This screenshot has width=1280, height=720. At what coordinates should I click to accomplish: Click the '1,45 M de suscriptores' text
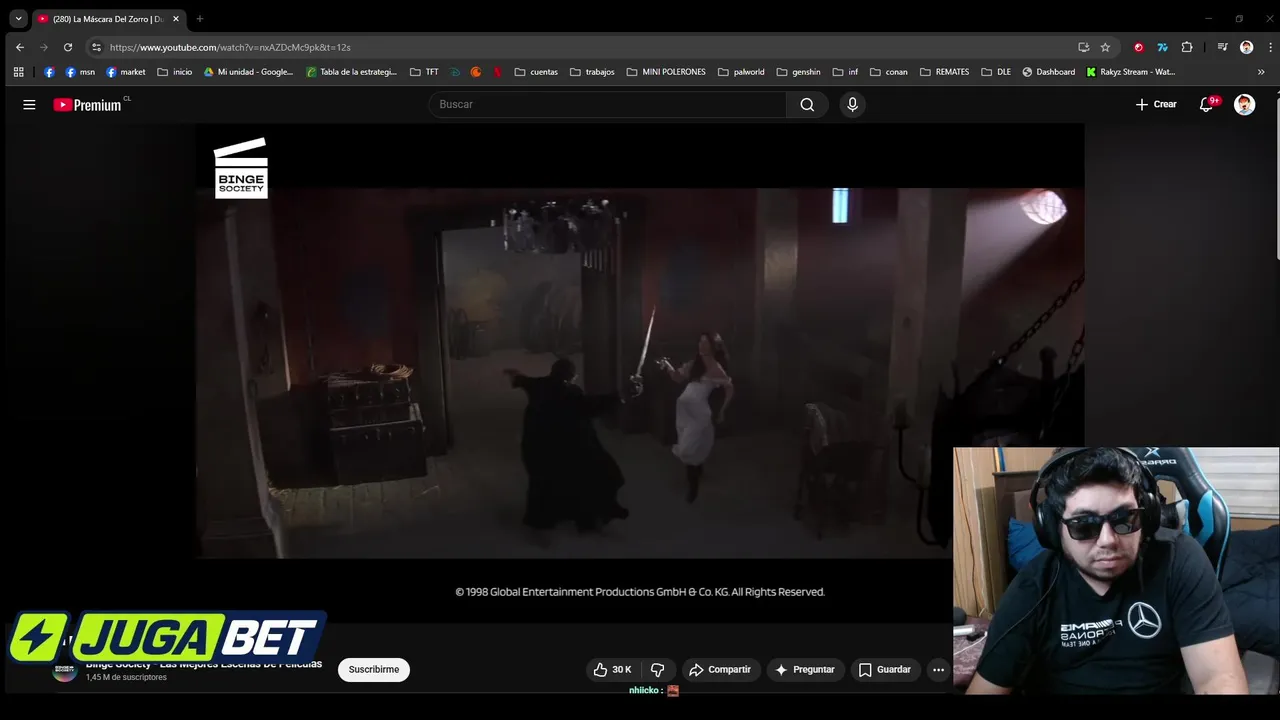coord(126,677)
